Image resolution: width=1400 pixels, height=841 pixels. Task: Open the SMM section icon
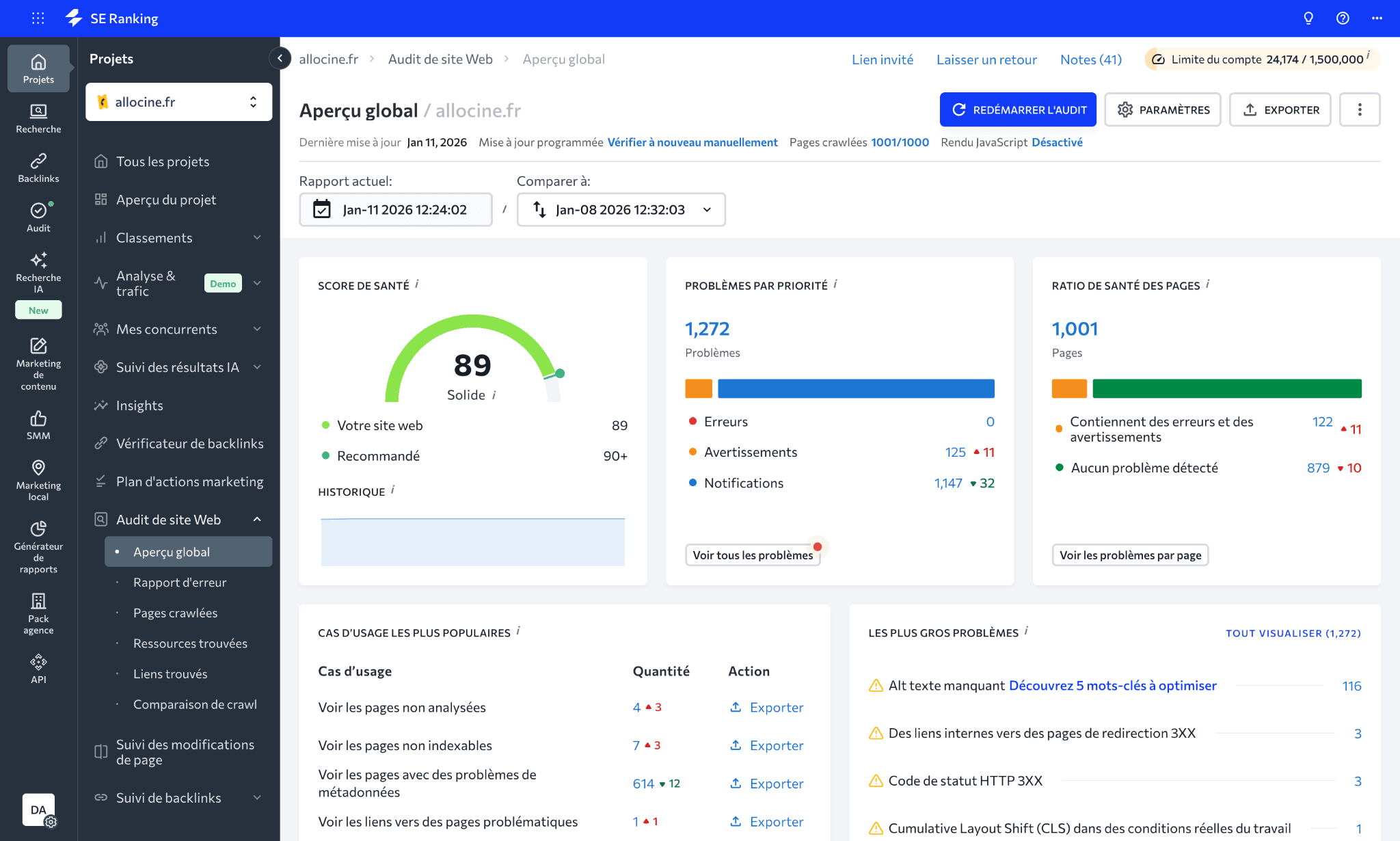(x=38, y=419)
